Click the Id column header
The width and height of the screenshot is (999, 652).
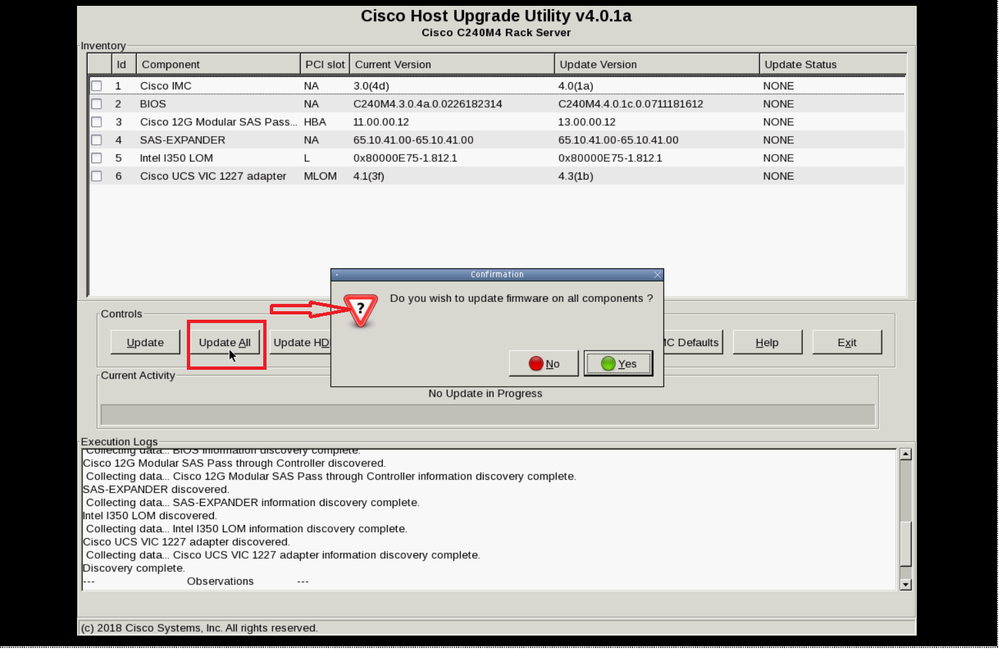pyautogui.click(x=124, y=64)
